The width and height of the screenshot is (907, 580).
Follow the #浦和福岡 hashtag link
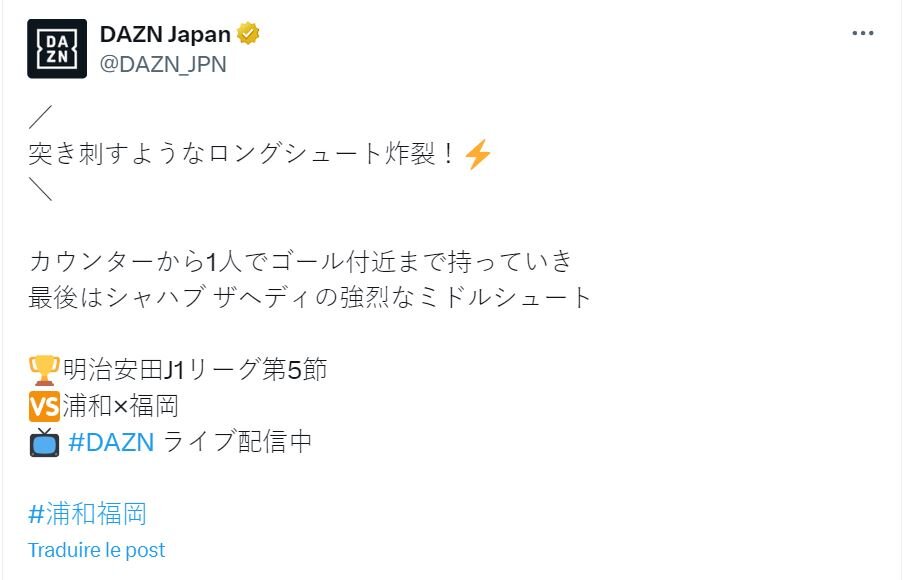[88, 514]
